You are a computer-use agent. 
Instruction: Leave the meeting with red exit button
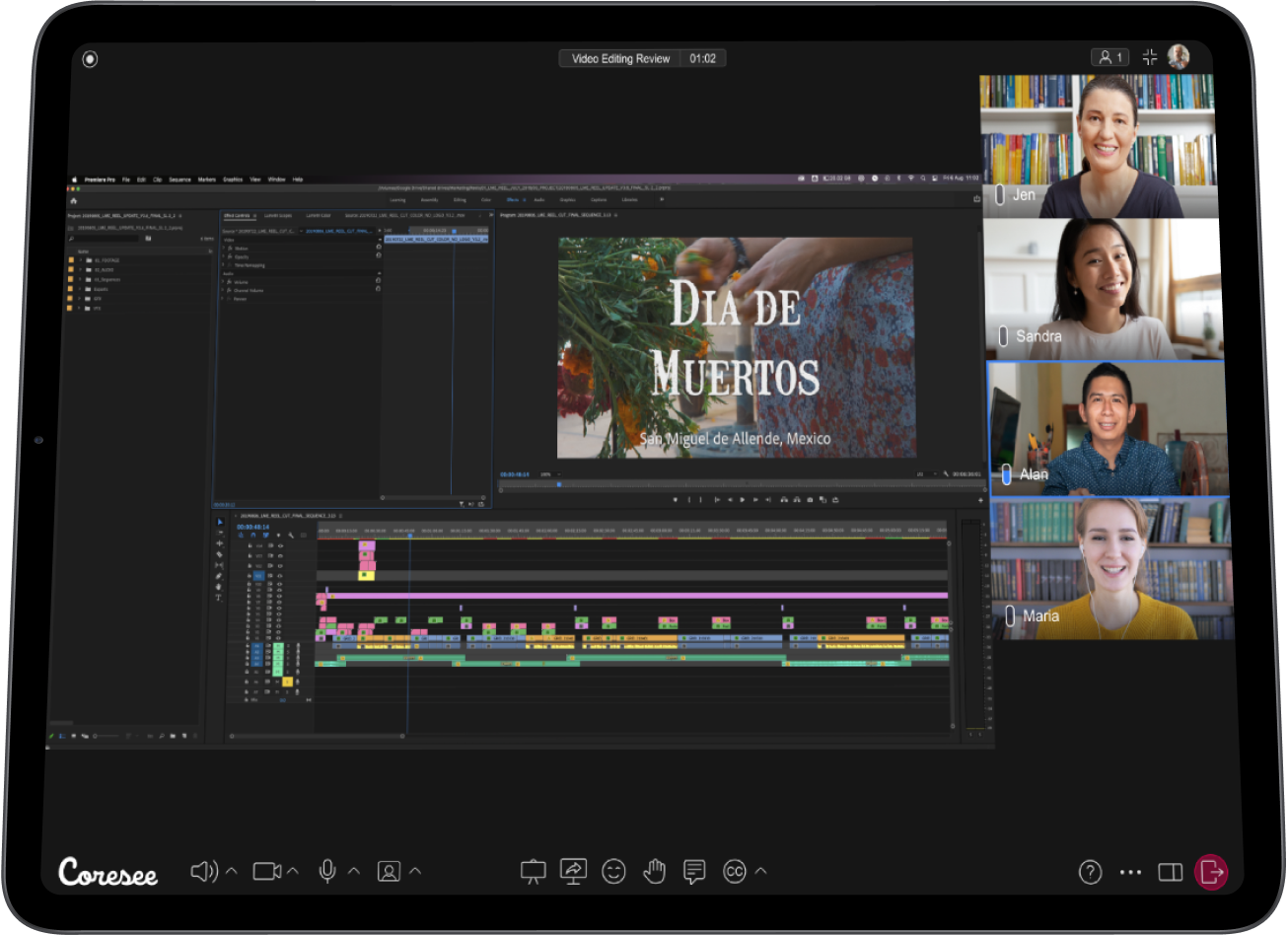coord(1211,872)
